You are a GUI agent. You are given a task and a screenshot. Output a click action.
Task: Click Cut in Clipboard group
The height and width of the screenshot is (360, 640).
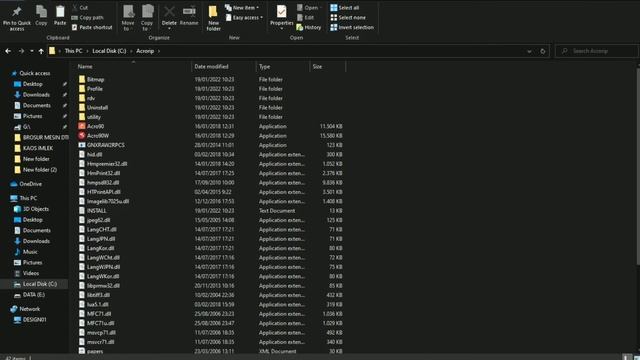pyautogui.click(x=80, y=8)
